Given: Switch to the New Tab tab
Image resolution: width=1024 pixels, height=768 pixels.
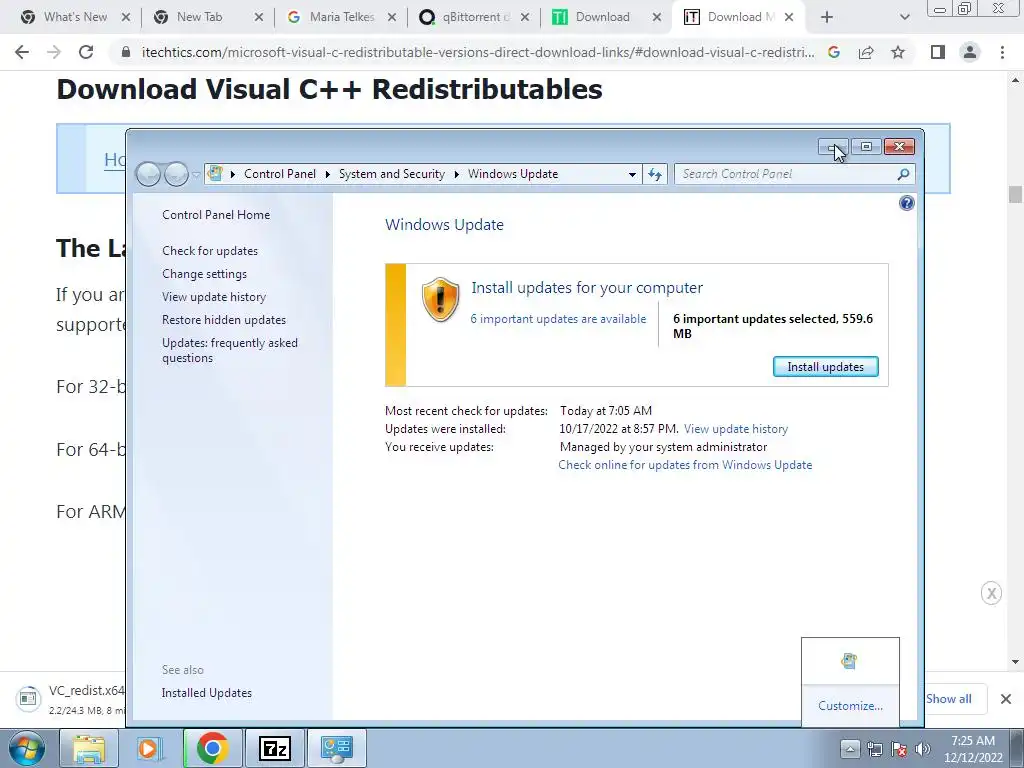Looking at the screenshot, I should point(199,17).
